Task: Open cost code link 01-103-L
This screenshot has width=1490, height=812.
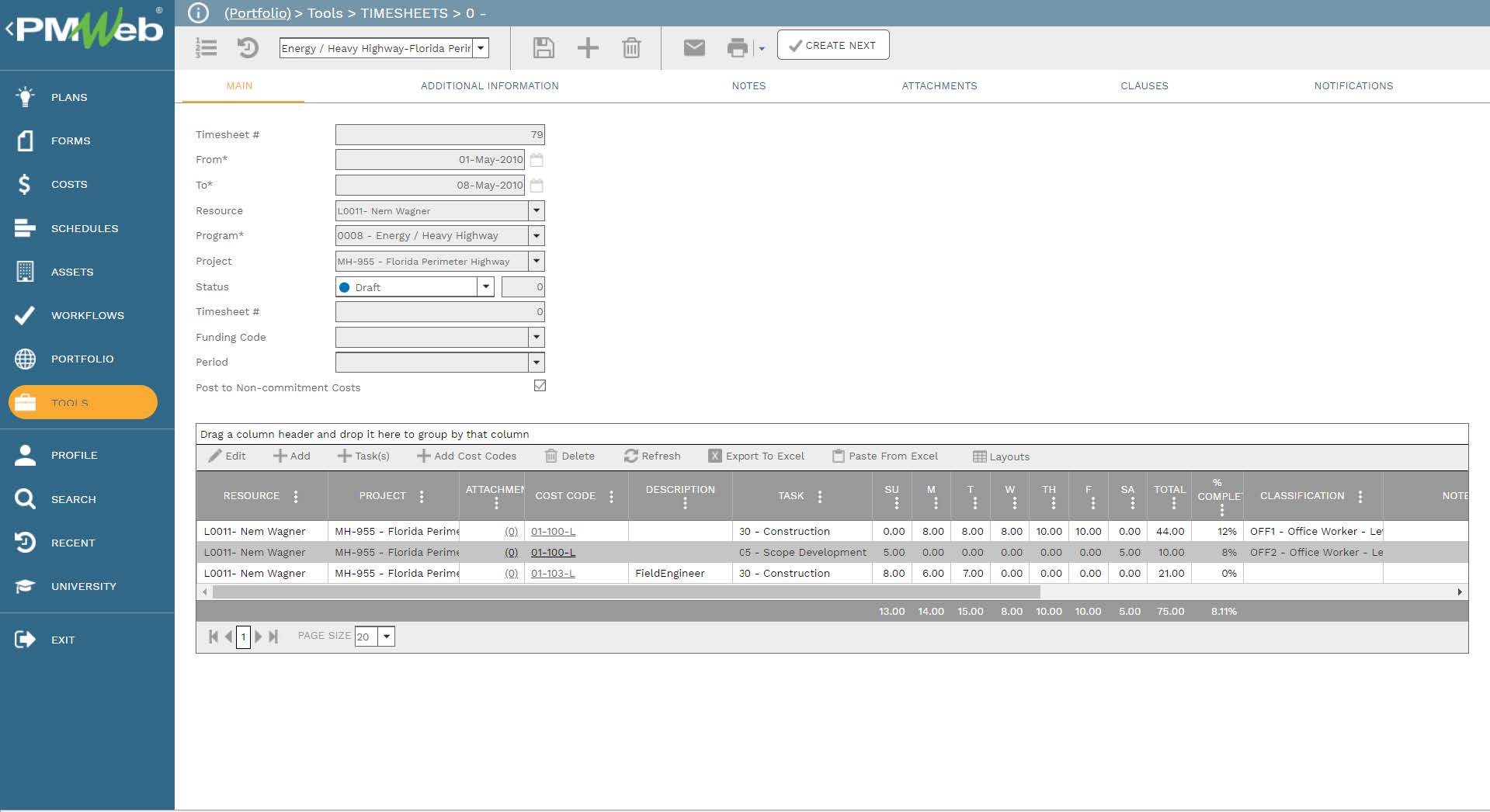Action: (553, 574)
